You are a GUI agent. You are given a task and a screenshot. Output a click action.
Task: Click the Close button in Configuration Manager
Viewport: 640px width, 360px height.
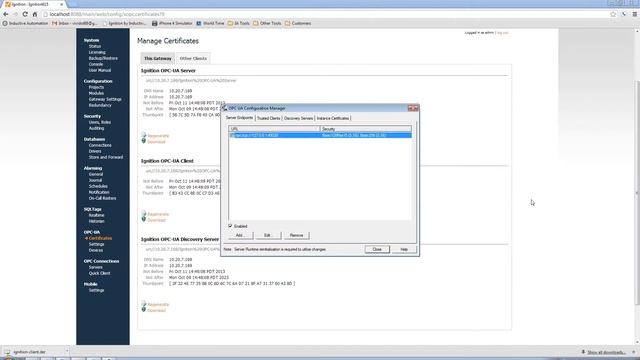click(x=377, y=249)
